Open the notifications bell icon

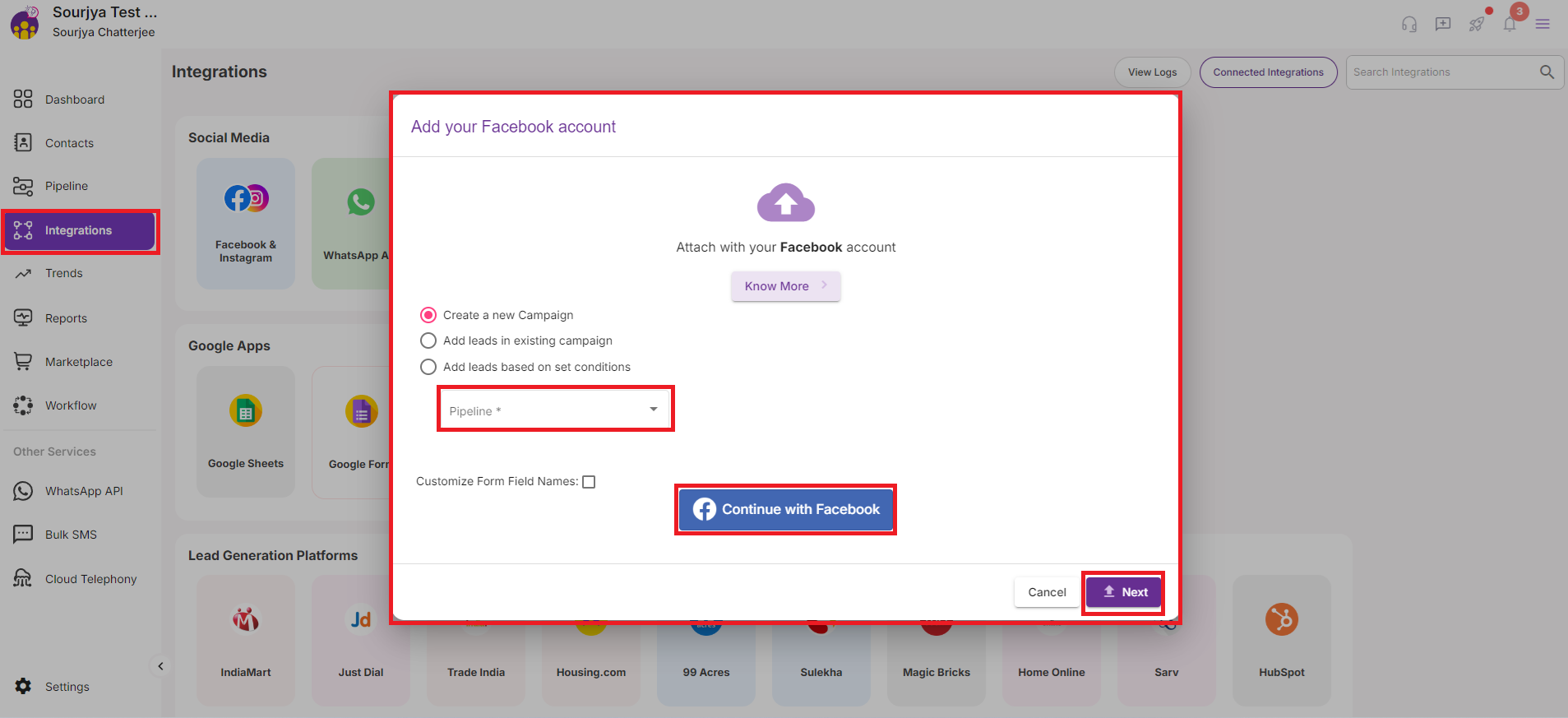(1510, 24)
